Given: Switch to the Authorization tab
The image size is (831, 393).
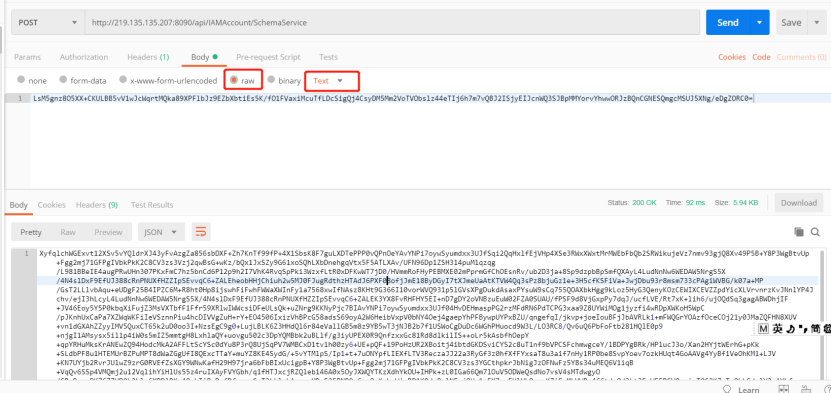Looking at the screenshot, I should point(84,57).
